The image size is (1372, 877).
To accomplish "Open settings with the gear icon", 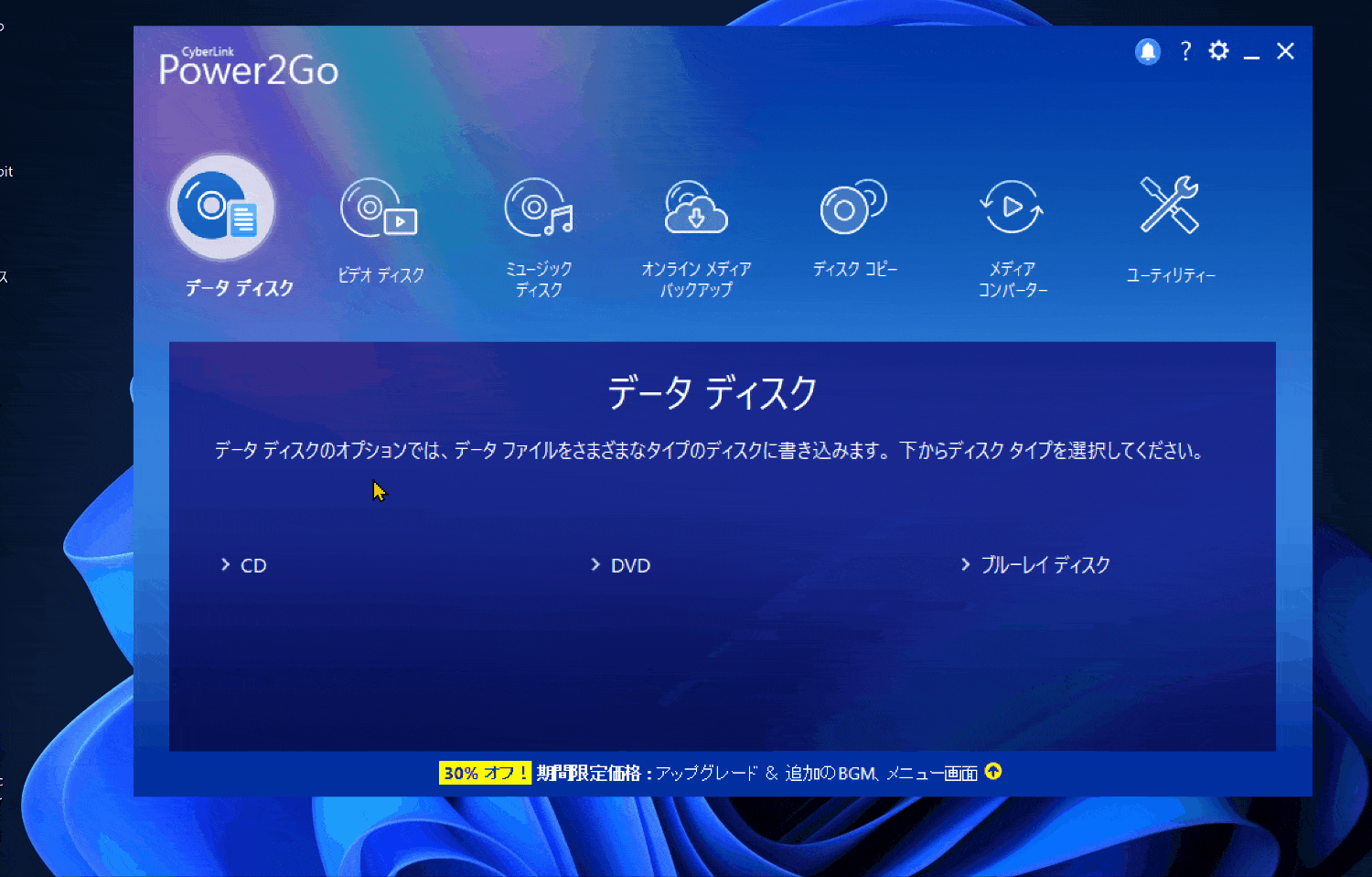I will click(1218, 51).
